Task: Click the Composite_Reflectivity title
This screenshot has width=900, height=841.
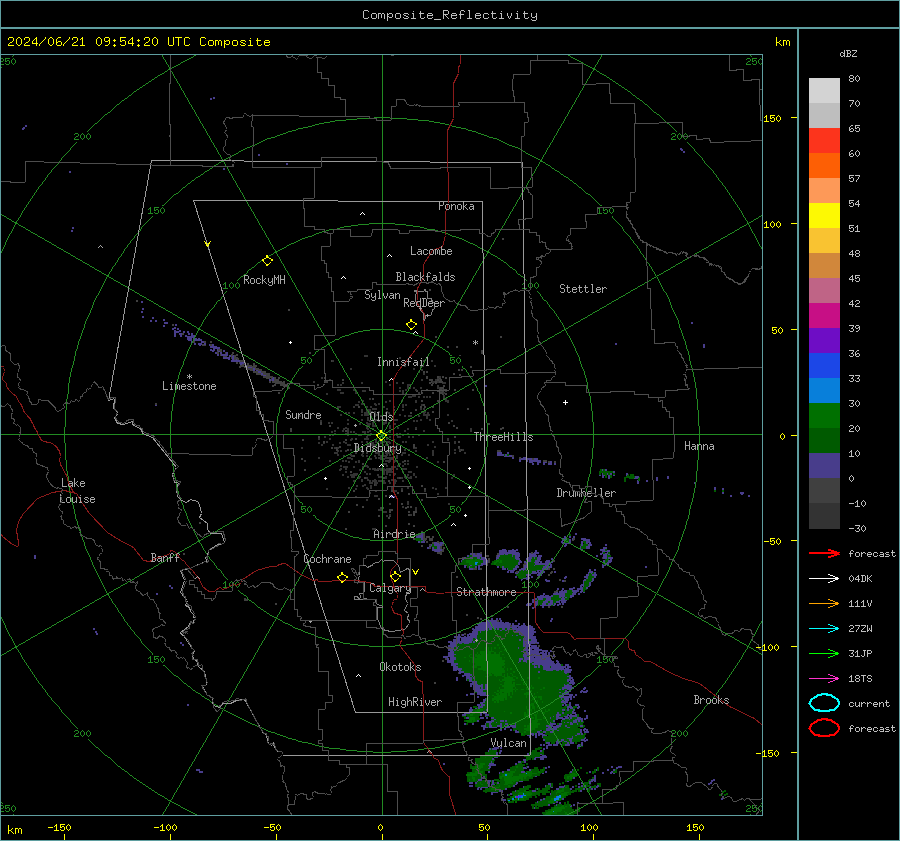Action: [450, 15]
